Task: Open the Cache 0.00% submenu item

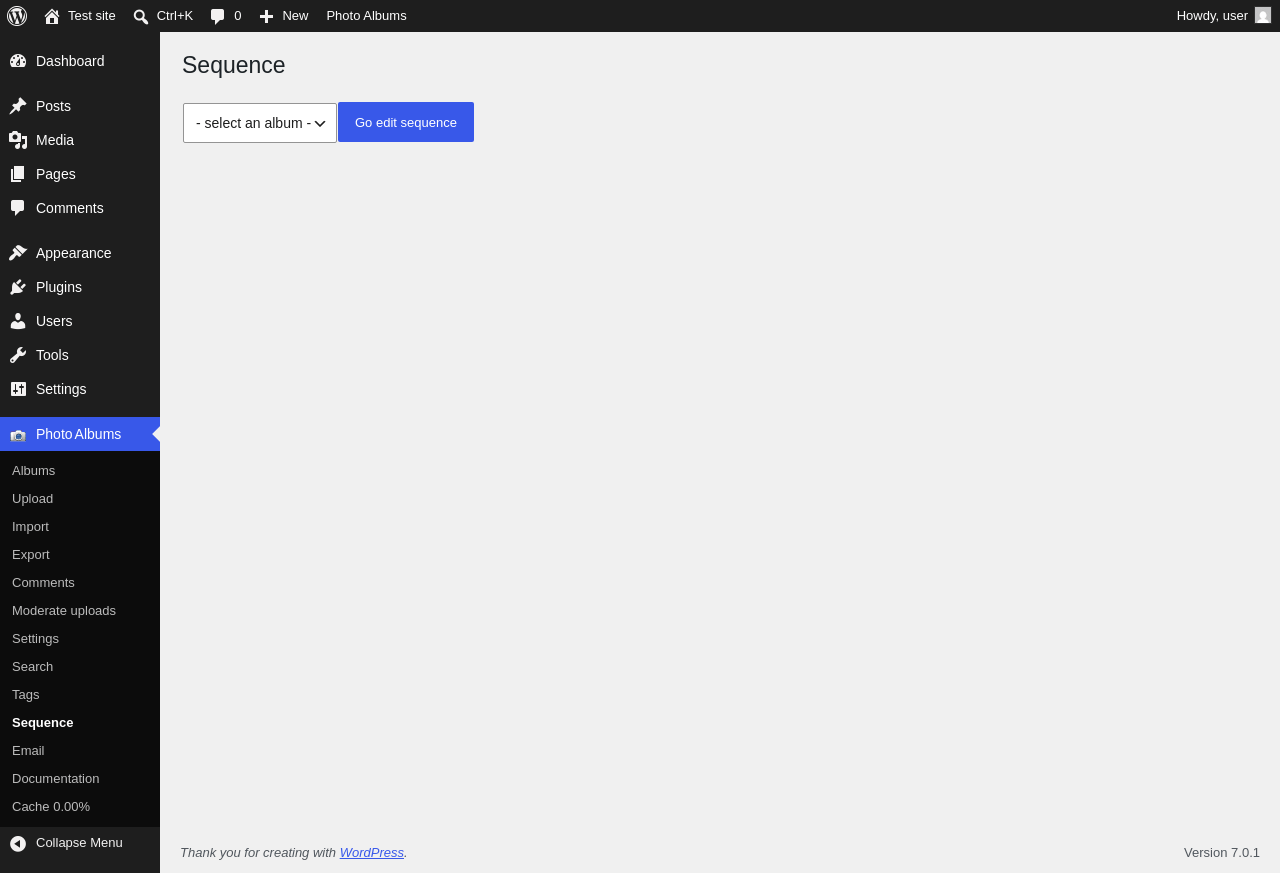Action: (x=51, y=806)
